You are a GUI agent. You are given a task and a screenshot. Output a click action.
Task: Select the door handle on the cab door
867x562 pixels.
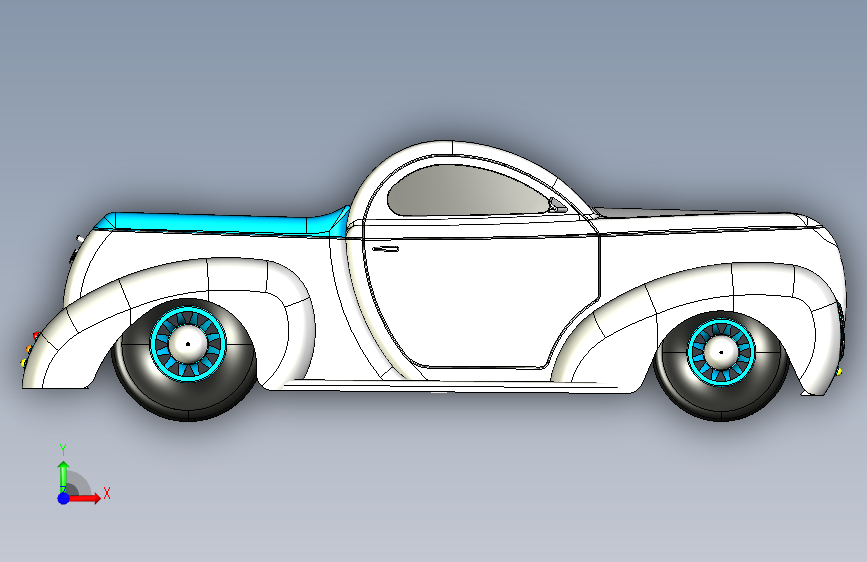point(385,249)
